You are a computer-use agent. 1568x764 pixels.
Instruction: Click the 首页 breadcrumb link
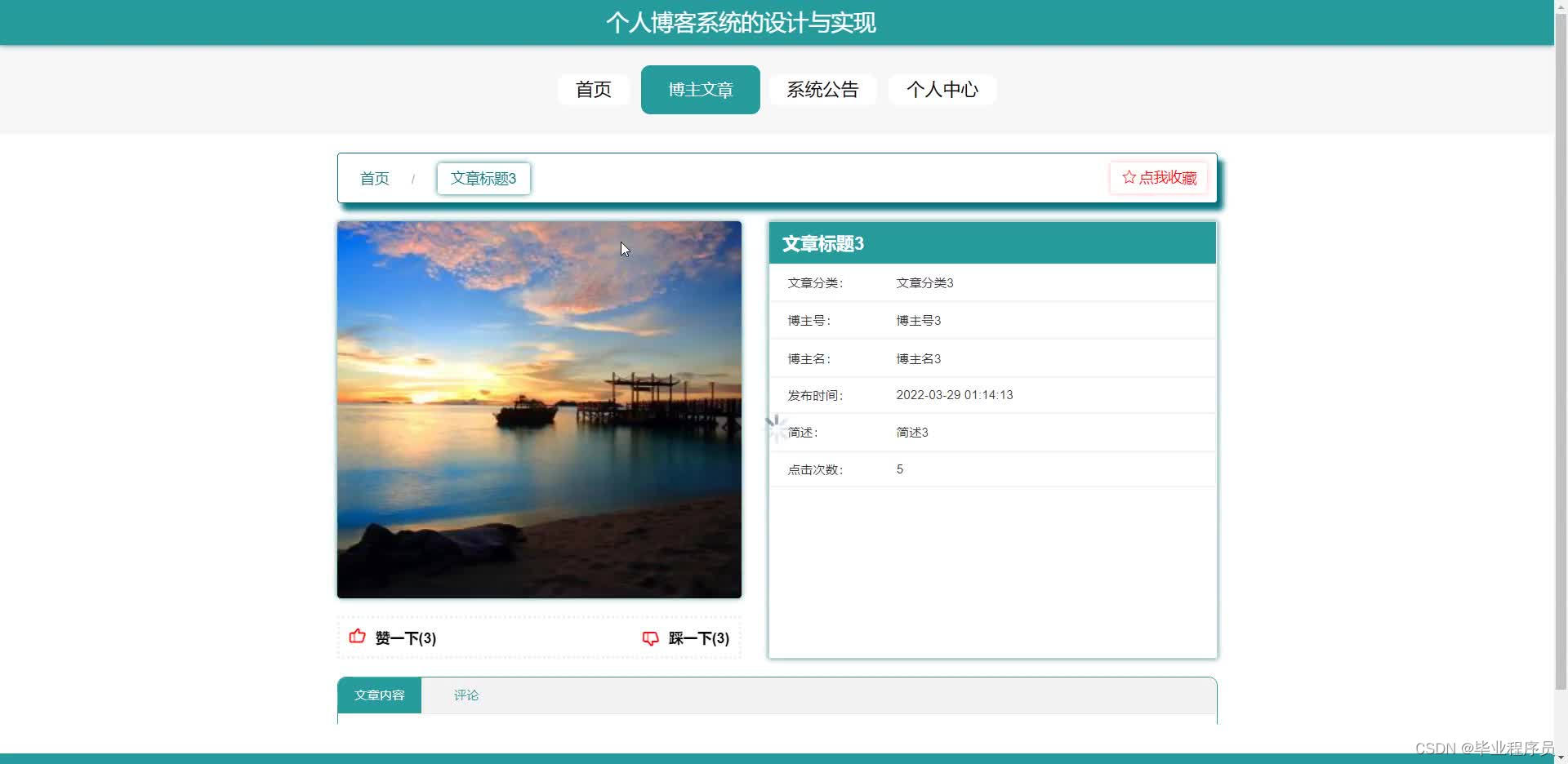tap(375, 179)
